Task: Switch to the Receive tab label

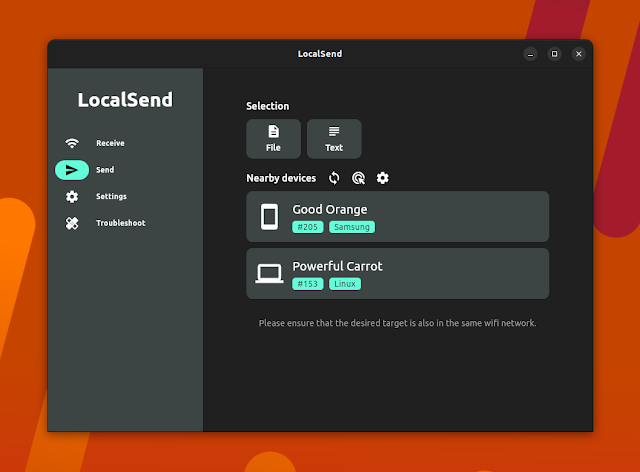Action: coord(110,143)
